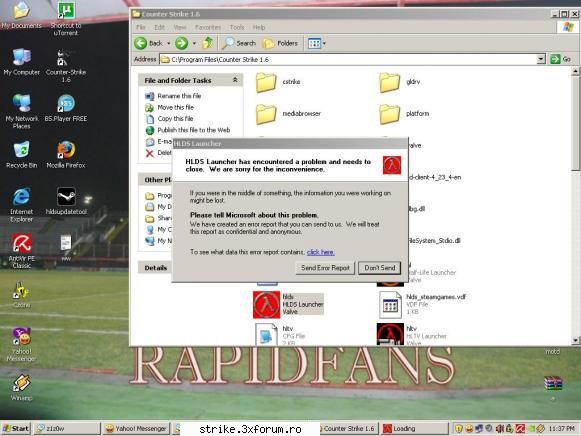Expand the address bar dropdown arrow

point(541,59)
